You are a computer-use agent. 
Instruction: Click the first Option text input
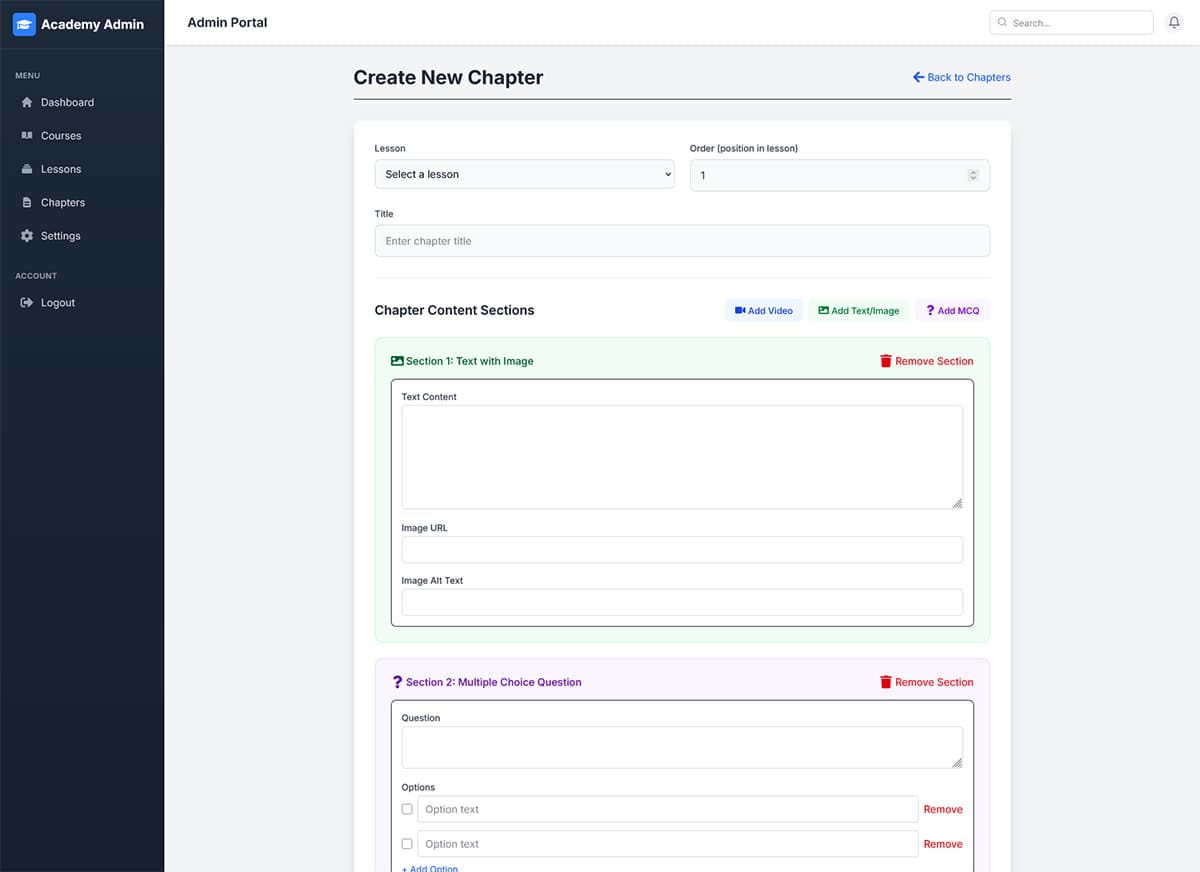click(x=667, y=809)
